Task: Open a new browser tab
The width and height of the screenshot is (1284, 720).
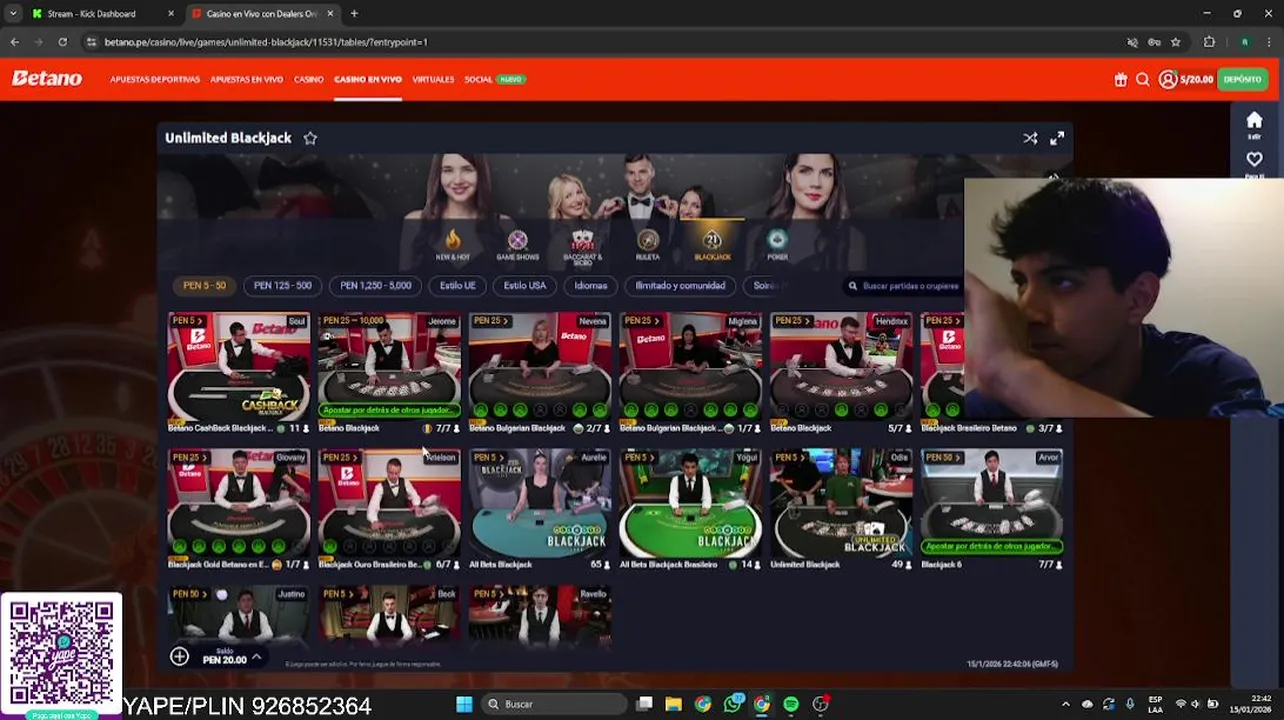Action: pyautogui.click(x=354, y=14)
